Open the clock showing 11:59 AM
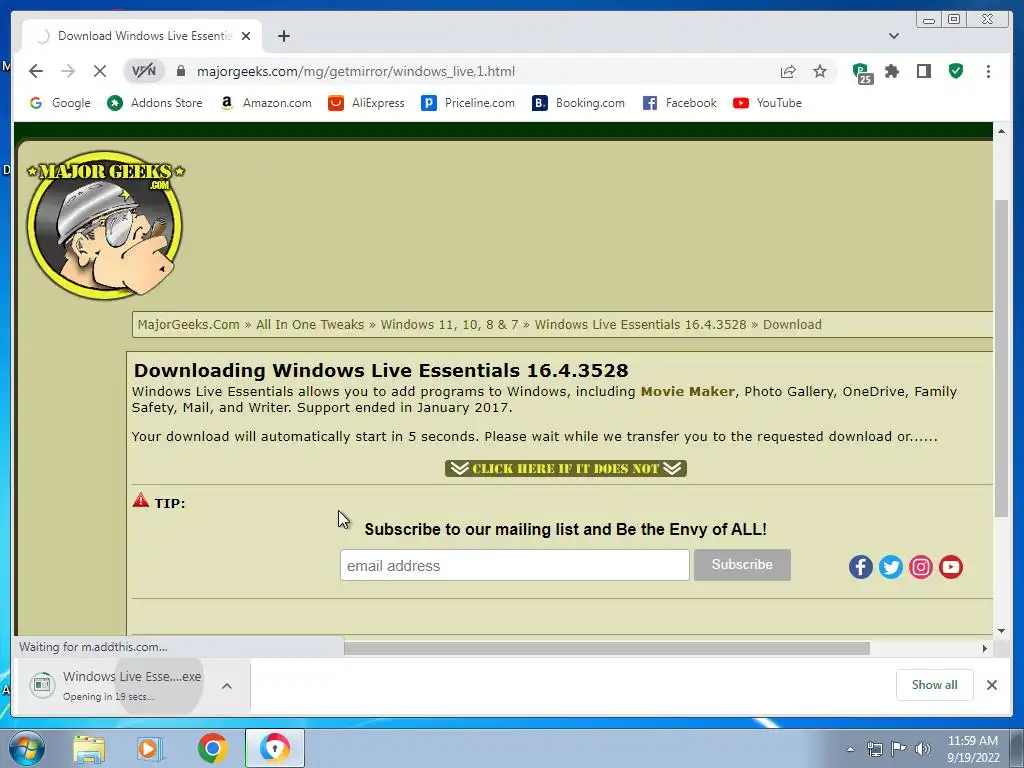This screenshot has width=1024, height=768. 973,749
